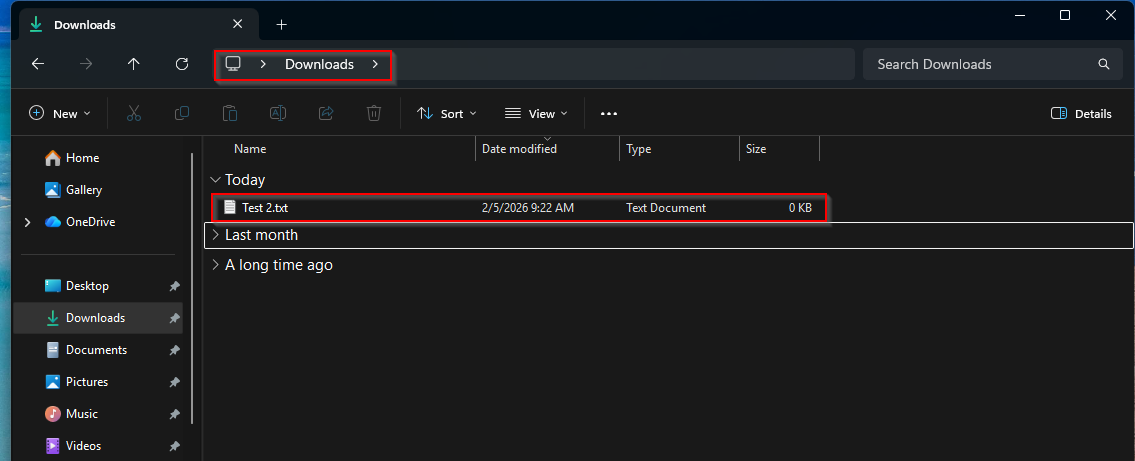Screen dimensions: 1135x461
Task: Select Downloads in the navigation pane
Action: [98, 318]
